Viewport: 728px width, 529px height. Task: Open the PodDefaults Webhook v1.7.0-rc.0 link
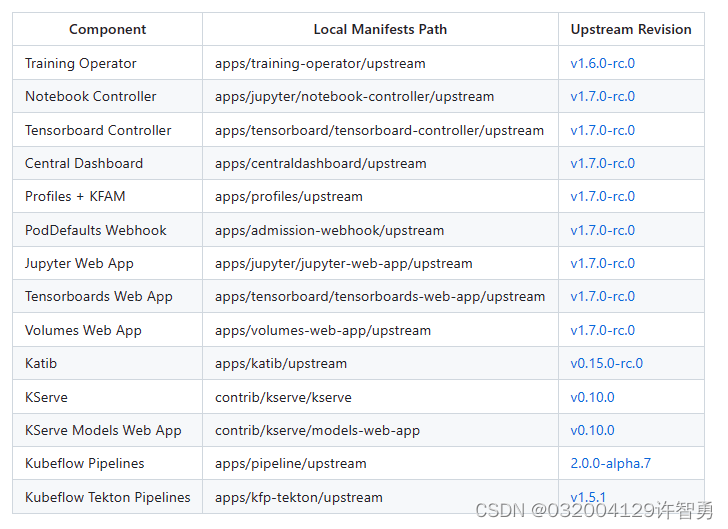(602, 230)
